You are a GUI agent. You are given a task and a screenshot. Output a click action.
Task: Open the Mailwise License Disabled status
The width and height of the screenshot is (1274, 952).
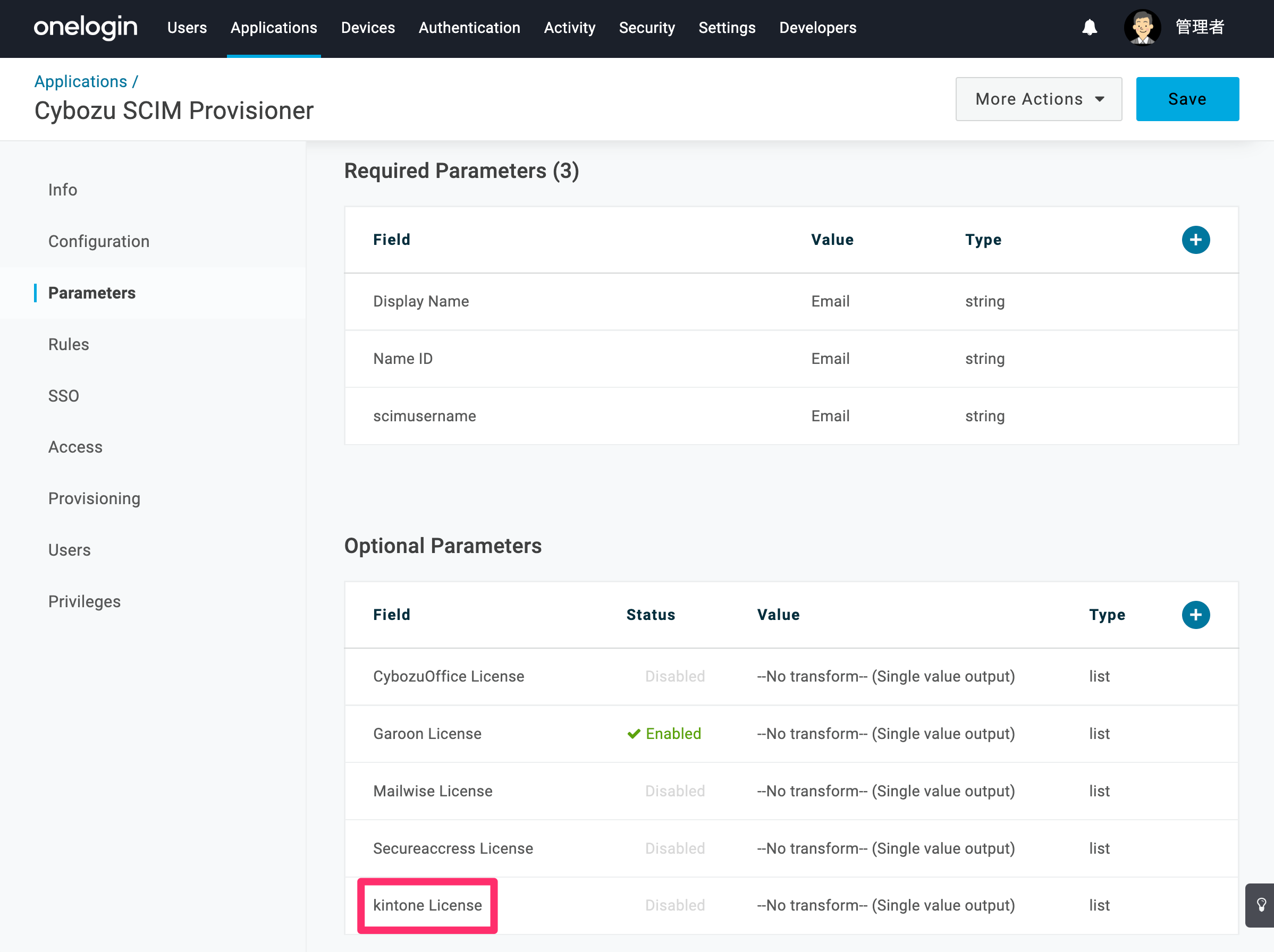[674, 791]
